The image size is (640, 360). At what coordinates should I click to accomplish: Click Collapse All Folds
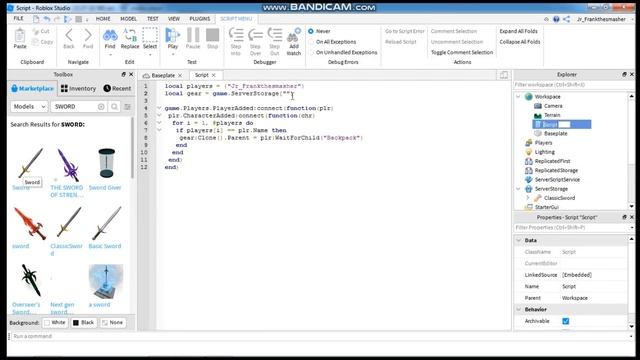click(x=520, y=42)
